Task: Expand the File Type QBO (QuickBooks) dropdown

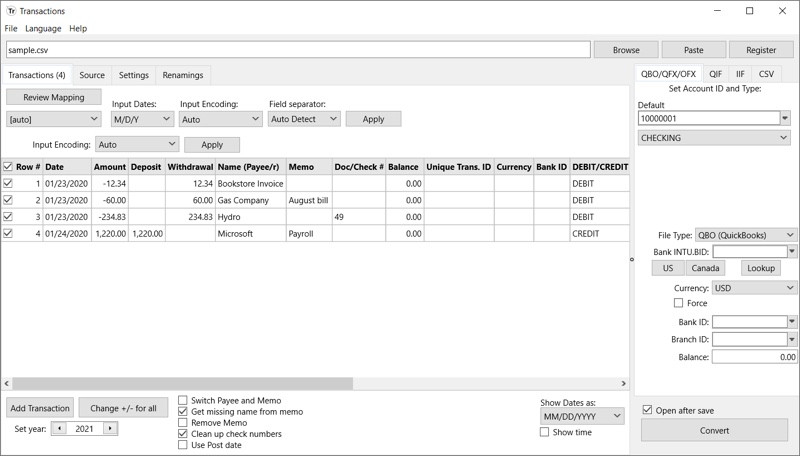Action: [x=745, y=235]
